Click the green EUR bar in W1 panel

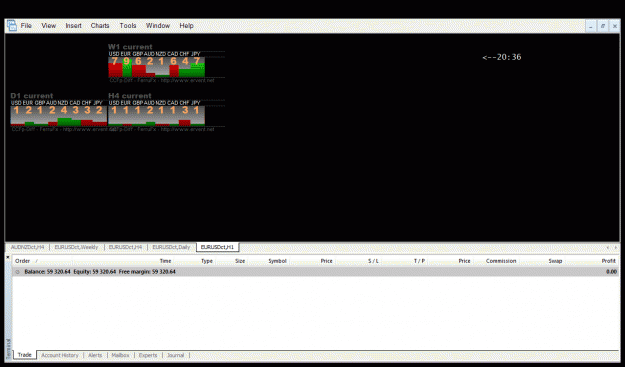(127, 69)
